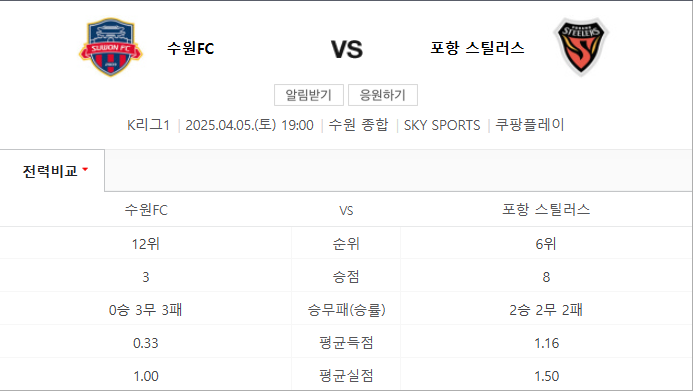Open the 전력비교 tab
The height and width of the screenshot is (392, 693).
52,171
